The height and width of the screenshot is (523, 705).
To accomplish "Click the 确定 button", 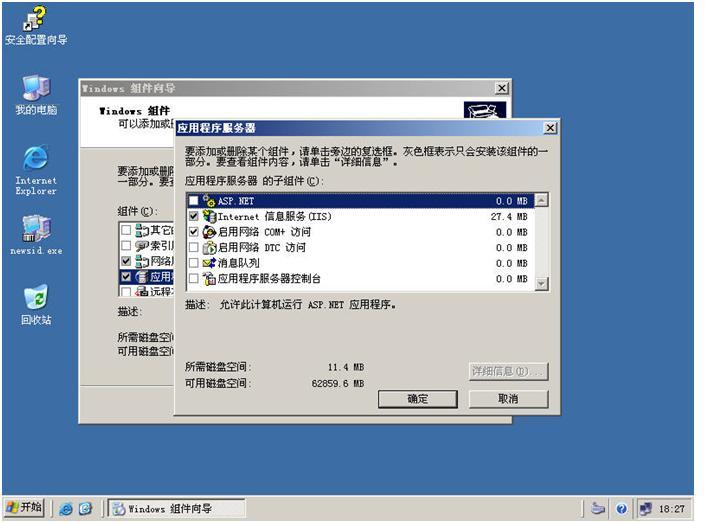I will [x=417, y=399].
